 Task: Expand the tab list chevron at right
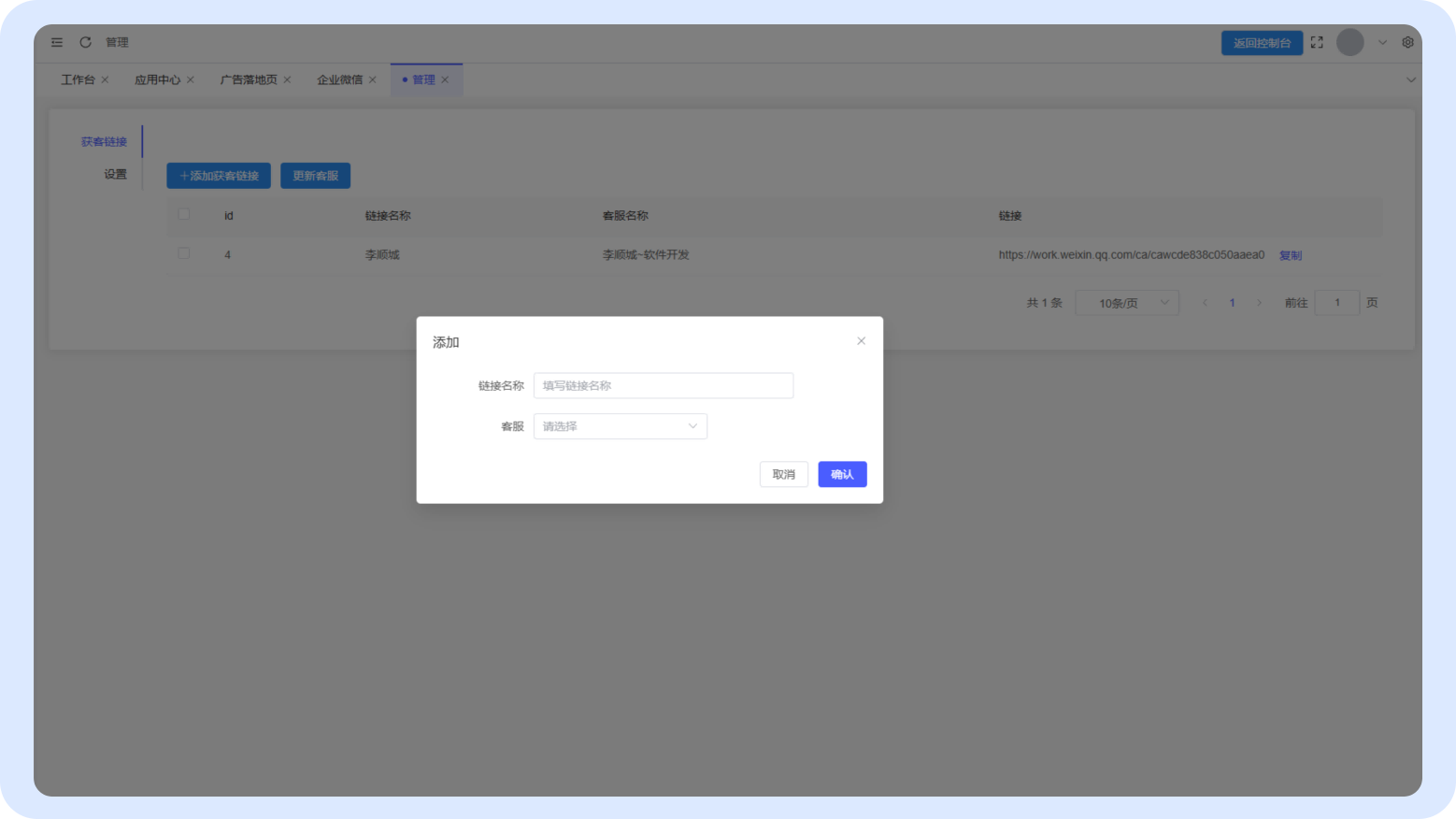click(x=1410, y=79)
